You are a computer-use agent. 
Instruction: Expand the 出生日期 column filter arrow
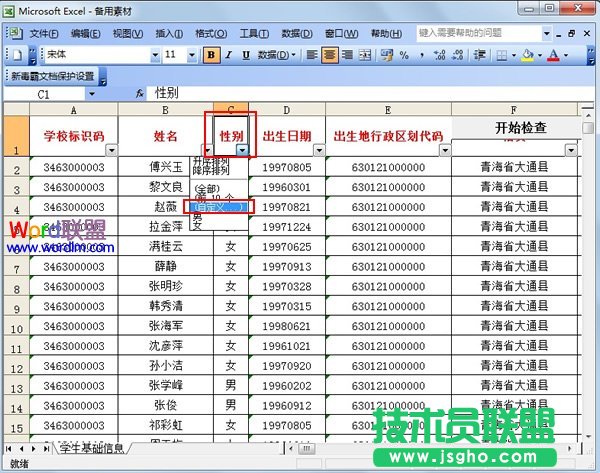click(x=316, y=150)
